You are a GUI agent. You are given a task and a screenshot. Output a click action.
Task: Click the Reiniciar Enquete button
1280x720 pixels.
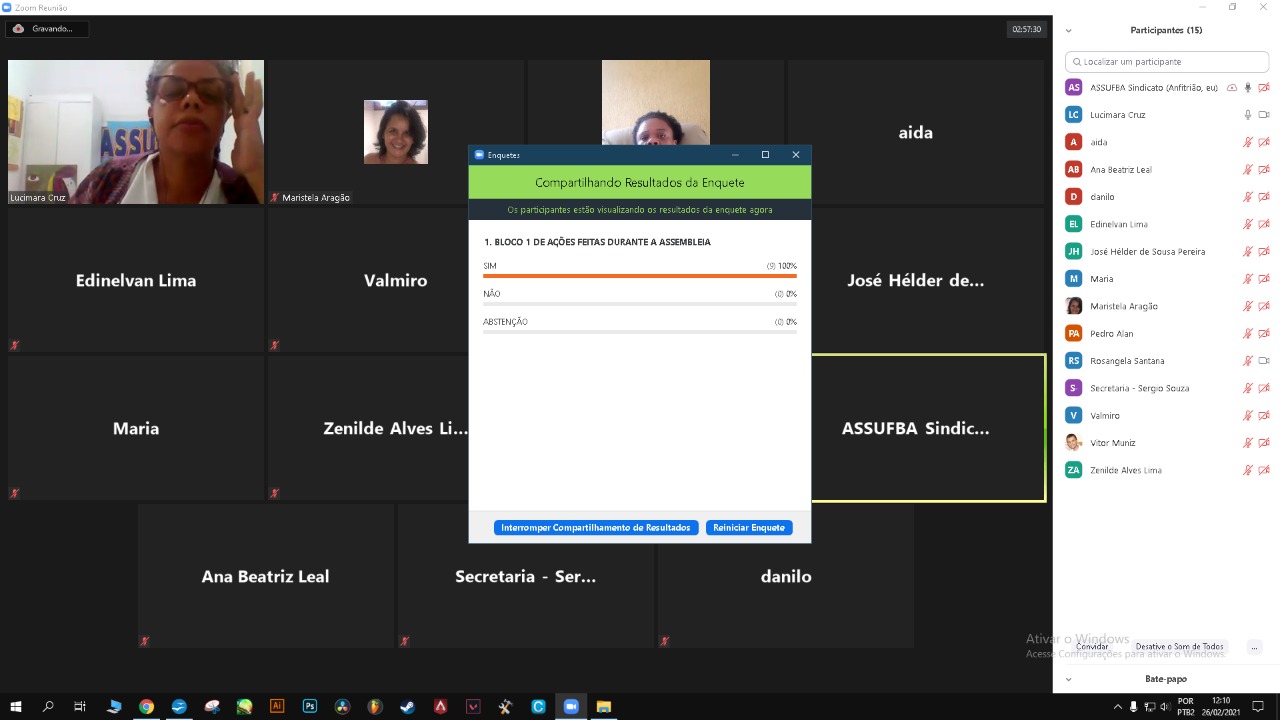click(749, 528)
